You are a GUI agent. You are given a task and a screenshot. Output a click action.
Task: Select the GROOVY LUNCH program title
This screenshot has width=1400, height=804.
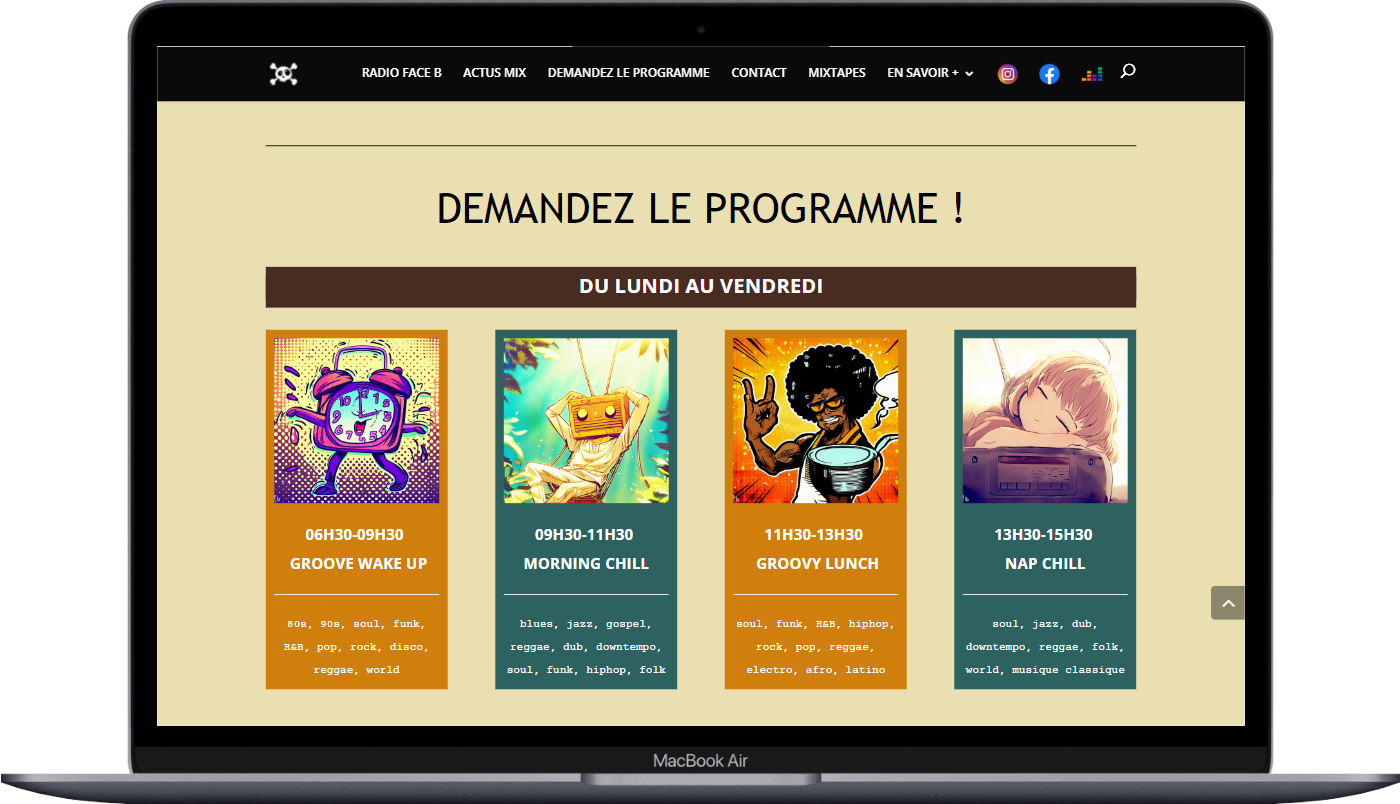pos(817,564)
